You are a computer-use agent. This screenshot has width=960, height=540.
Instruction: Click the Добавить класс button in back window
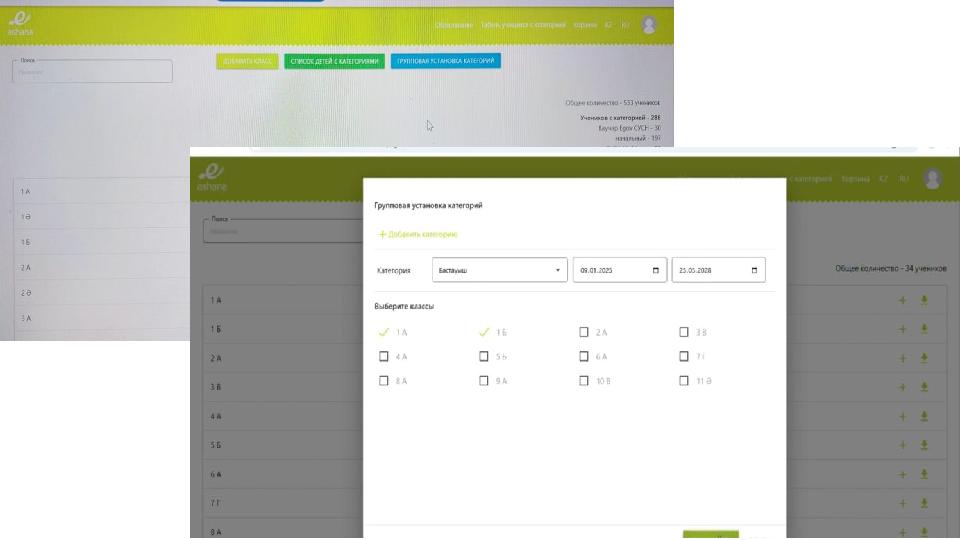point(247,61)
